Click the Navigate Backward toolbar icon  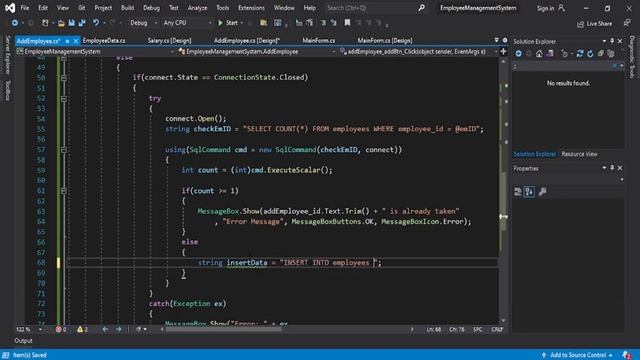15,23
